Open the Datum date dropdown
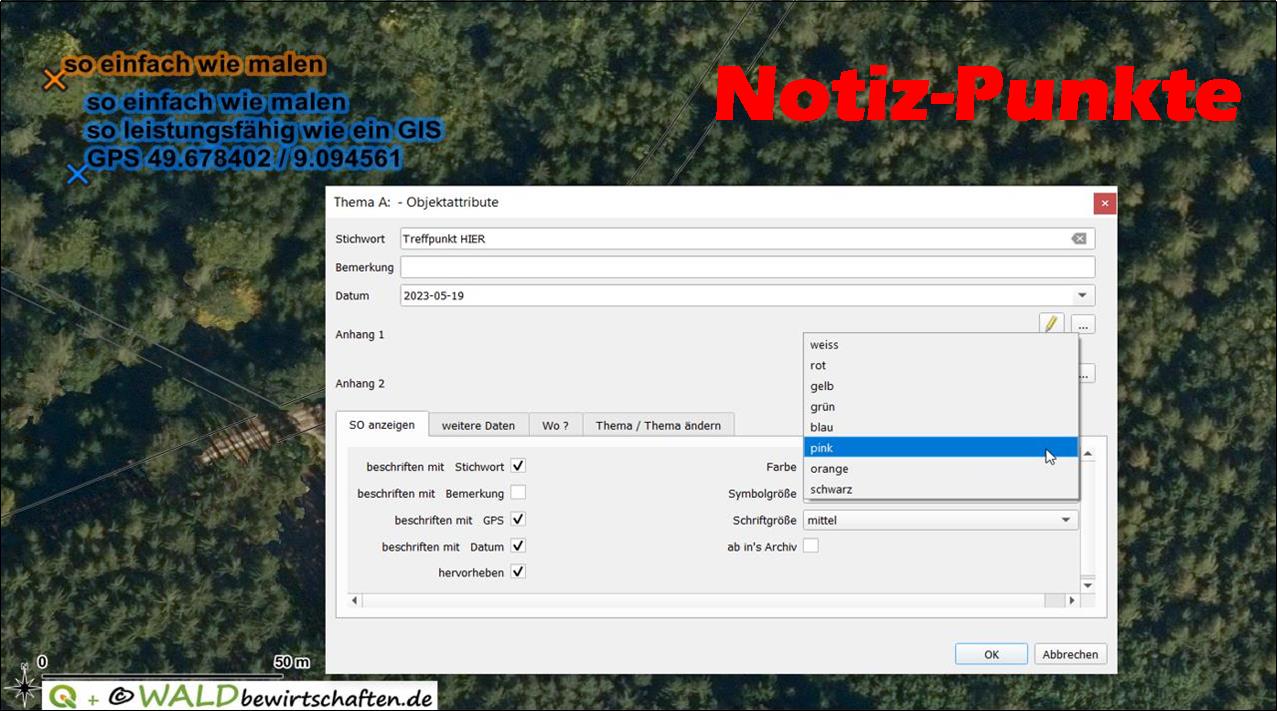 click(1082, 296)
